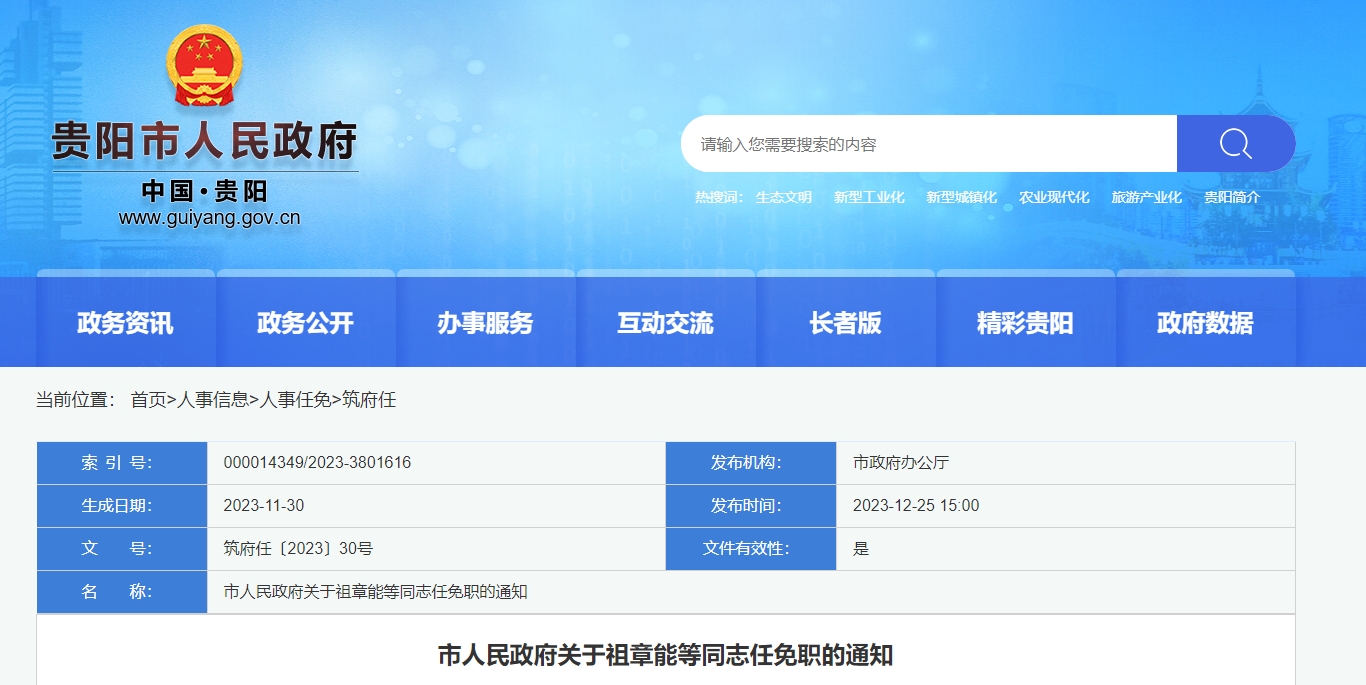Select the 办事服务 menu item

pos(485,323)
